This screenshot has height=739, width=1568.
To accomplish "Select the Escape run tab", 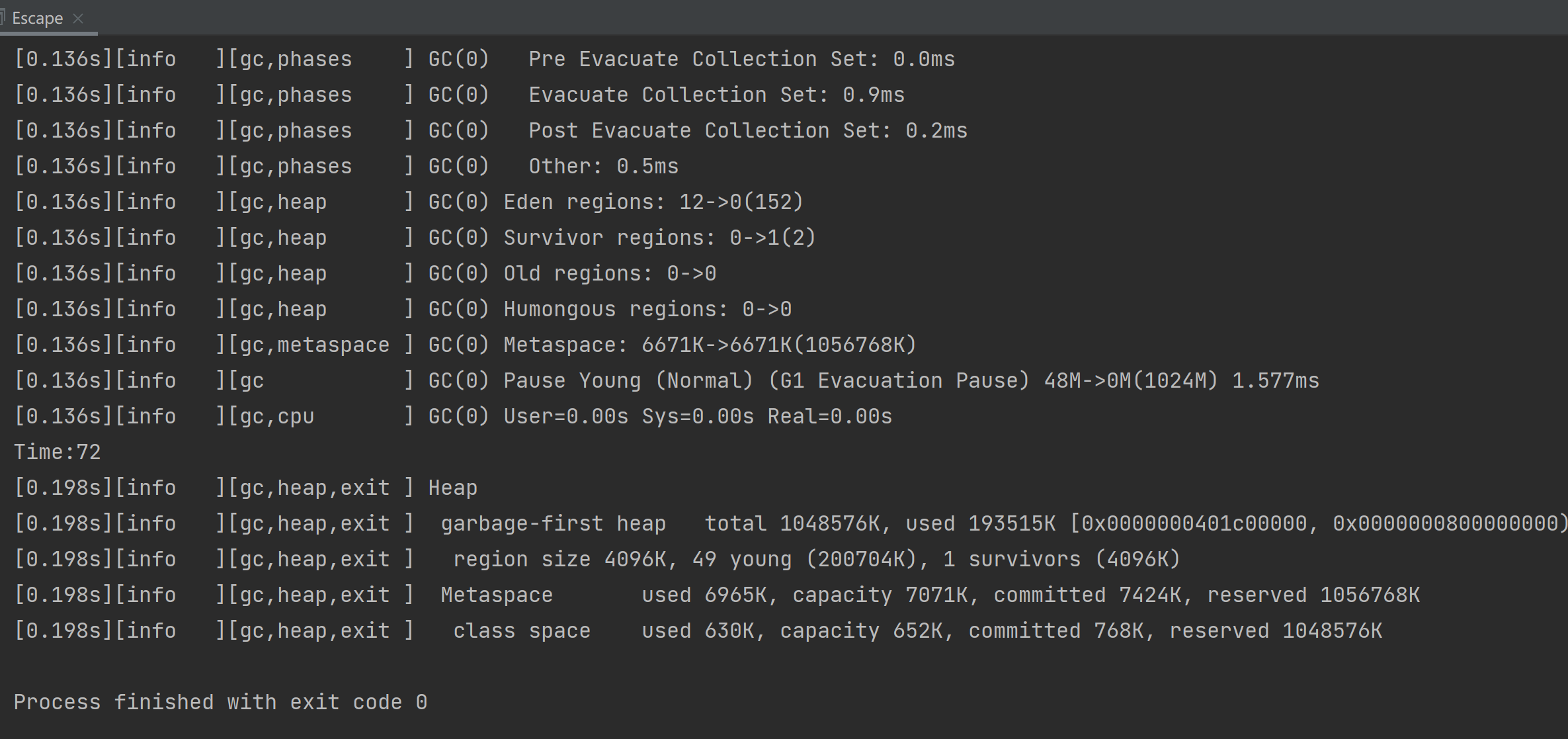I will [x=37, y=18].
